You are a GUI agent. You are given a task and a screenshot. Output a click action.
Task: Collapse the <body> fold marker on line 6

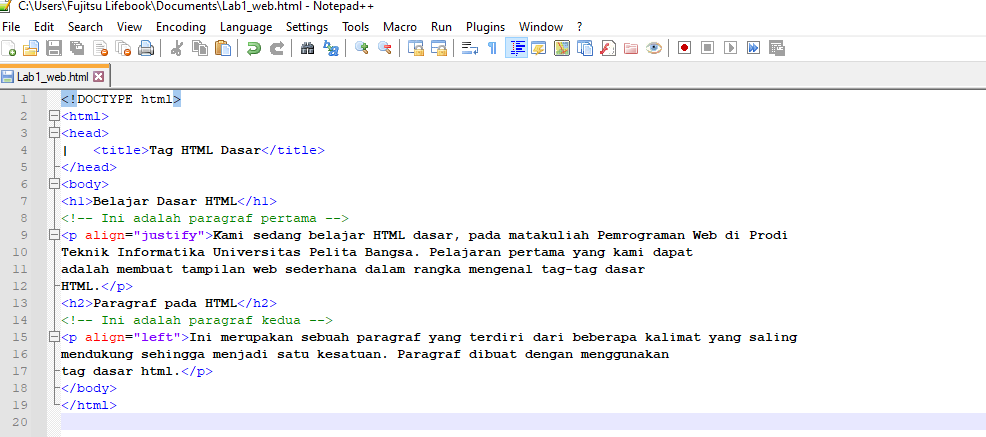pyautogui.click(x=53, y=184)
